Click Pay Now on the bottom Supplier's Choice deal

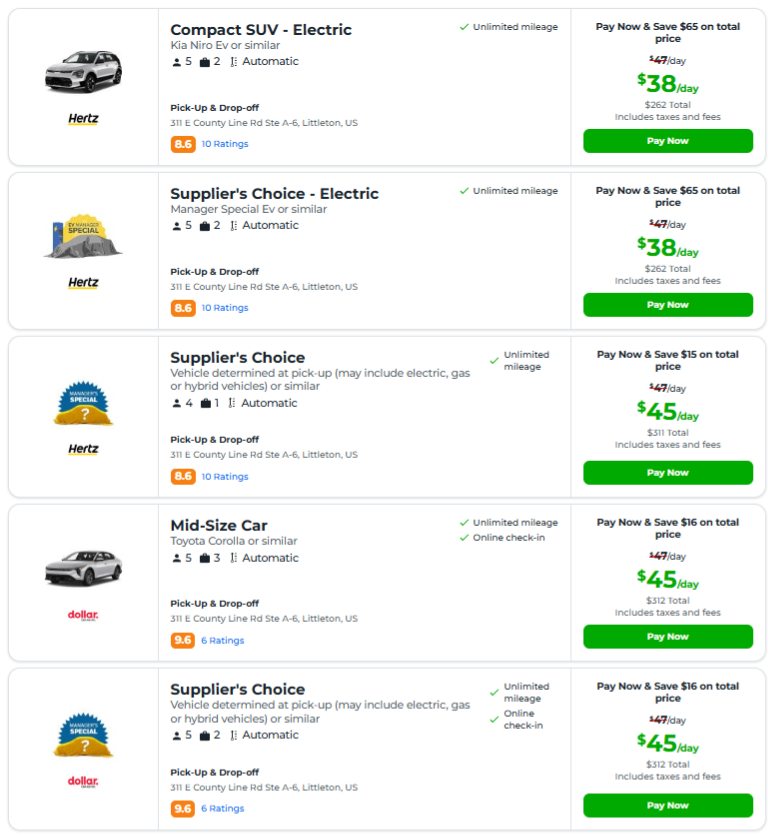(667, 805)
